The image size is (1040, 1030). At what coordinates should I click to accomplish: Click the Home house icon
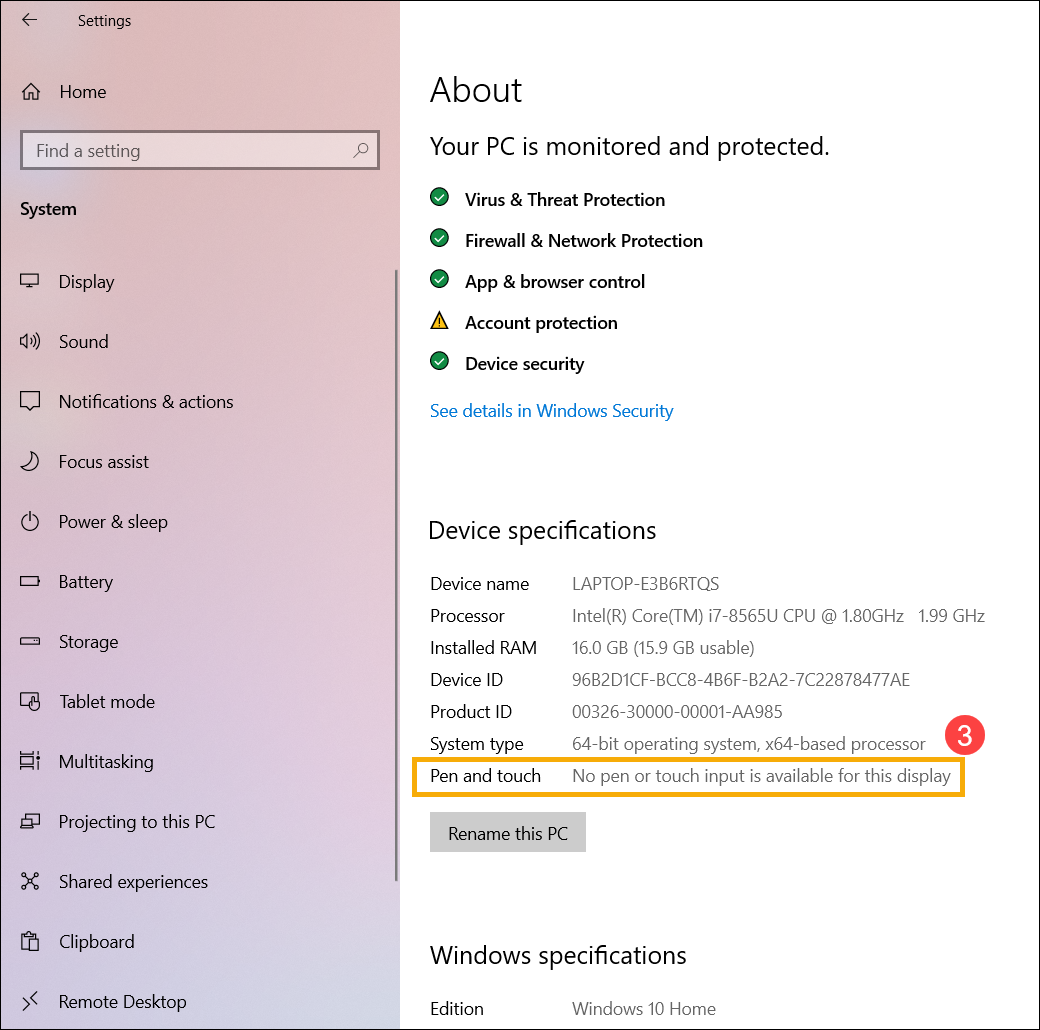(x=31, y=92)
